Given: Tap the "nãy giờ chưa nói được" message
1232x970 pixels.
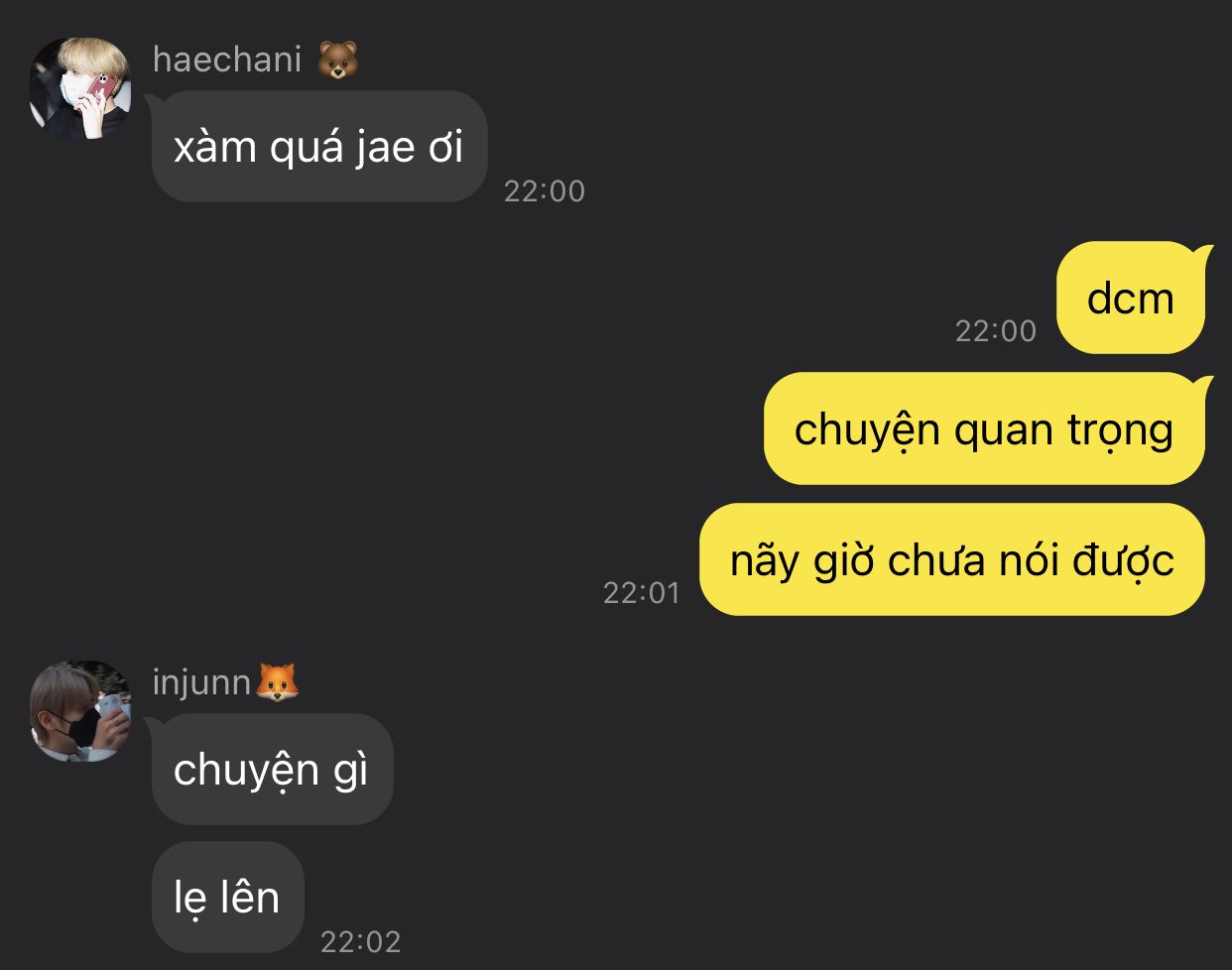Looking at the screenshot, I should [952, 559].
